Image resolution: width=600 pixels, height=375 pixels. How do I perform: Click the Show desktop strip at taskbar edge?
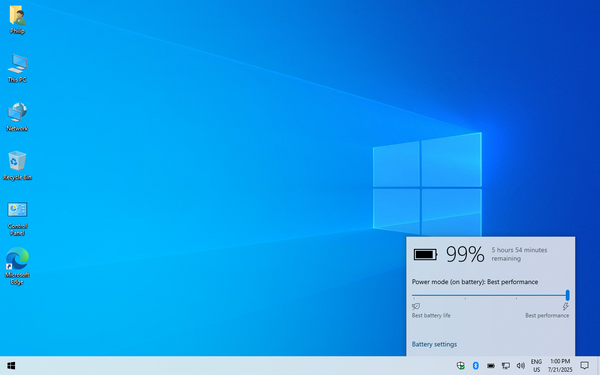(x=598, y=366)
